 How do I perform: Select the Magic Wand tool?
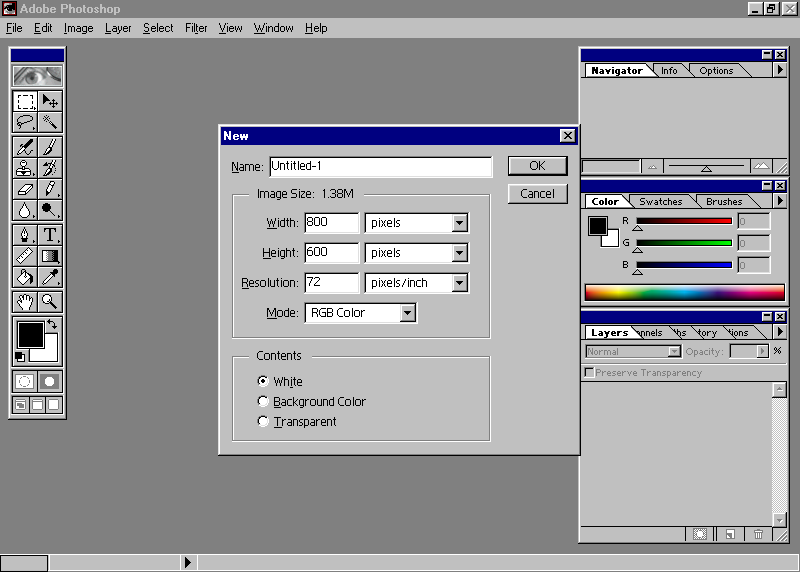click(x=49, y=122)
